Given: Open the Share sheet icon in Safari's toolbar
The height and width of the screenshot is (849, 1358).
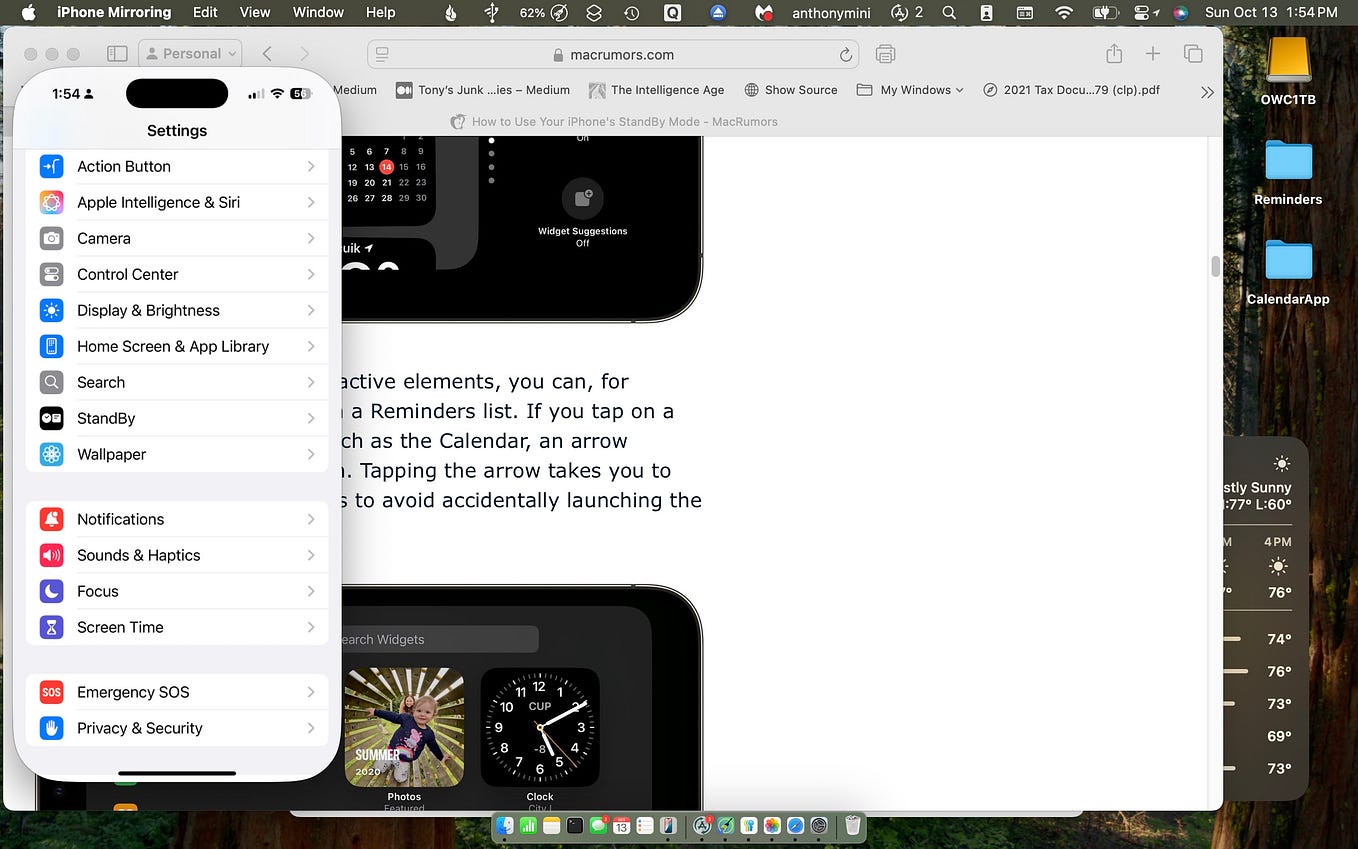Looking at the screenshot, I should [1114, 53].
